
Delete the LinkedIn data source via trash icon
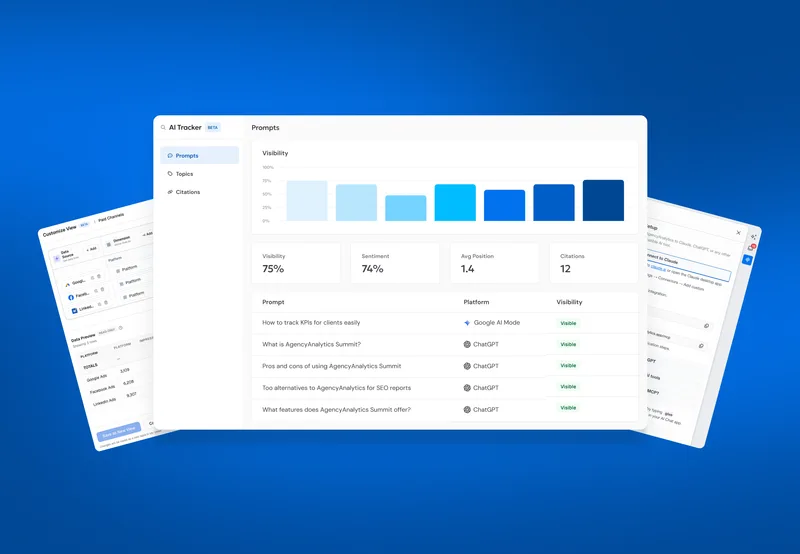click(106, 303)
